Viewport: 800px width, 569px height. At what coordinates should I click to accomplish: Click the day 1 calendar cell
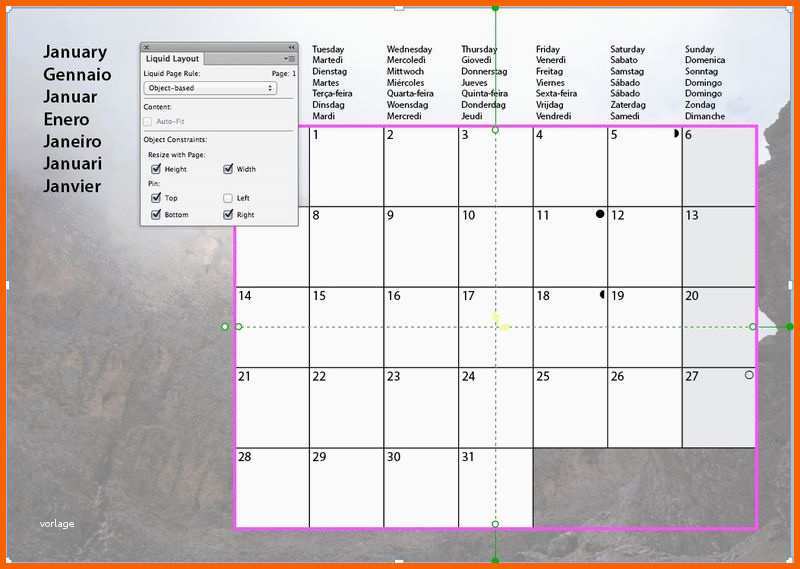[x=346, y=166]
